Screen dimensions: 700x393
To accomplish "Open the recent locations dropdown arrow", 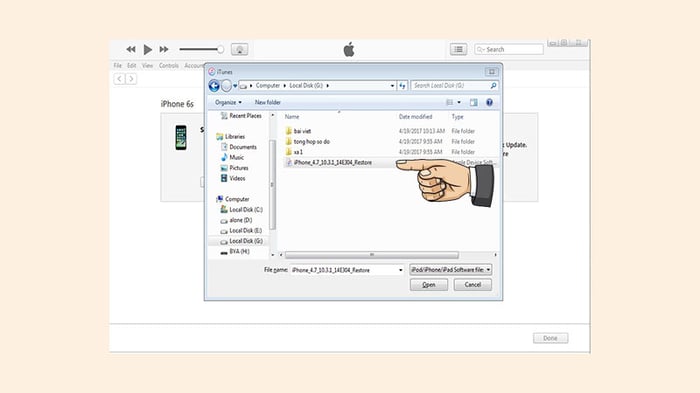I will tap(235, 86).
